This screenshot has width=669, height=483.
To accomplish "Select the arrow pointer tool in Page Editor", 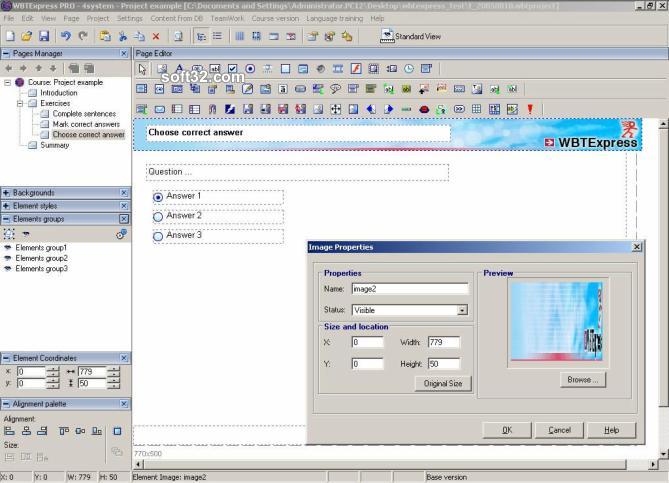I will click(143, 69).
